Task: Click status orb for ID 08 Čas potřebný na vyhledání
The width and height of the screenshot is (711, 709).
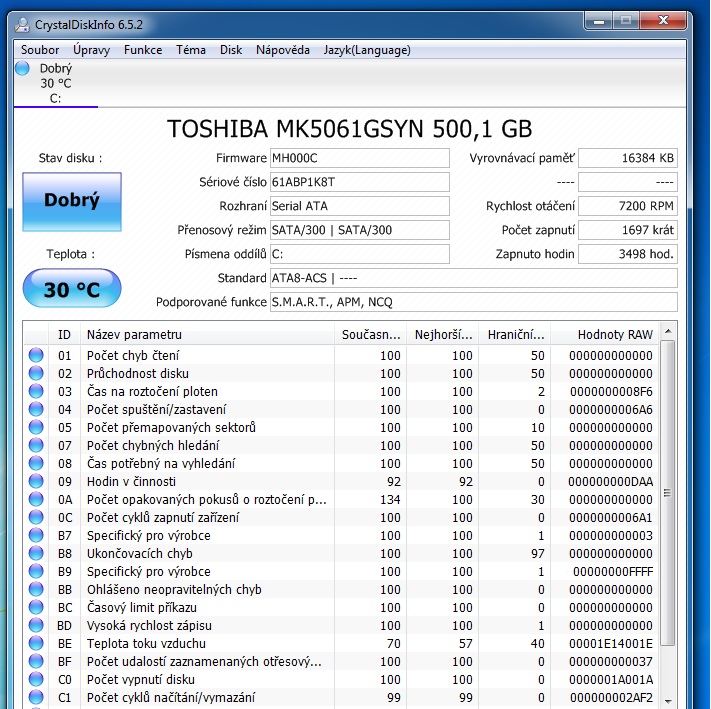Action: (x=36, y=463)
